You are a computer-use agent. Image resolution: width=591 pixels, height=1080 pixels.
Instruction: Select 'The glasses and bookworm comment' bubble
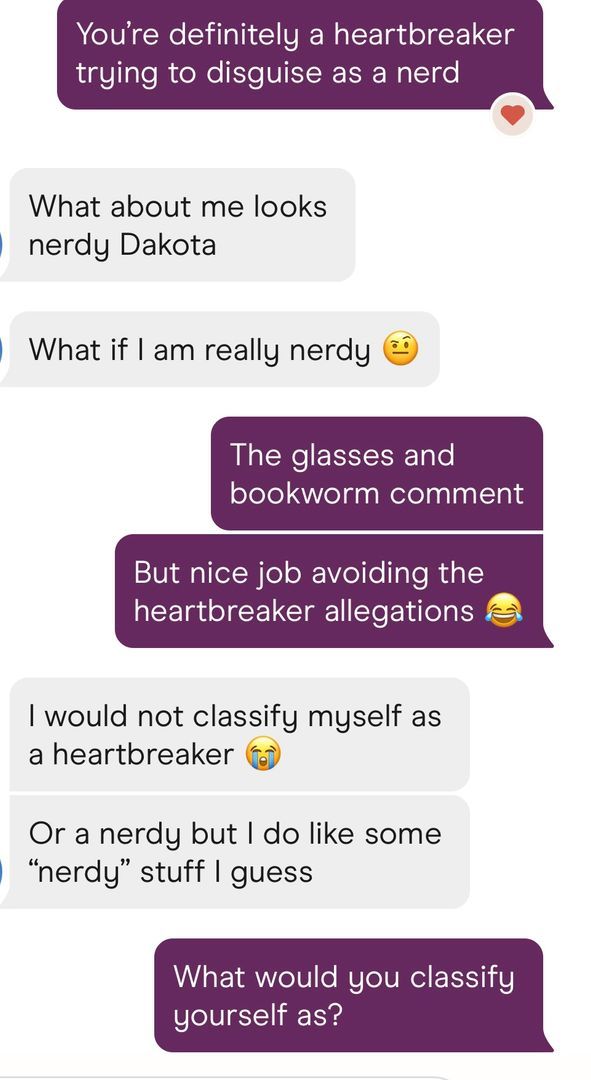click(x=377, y=473)
